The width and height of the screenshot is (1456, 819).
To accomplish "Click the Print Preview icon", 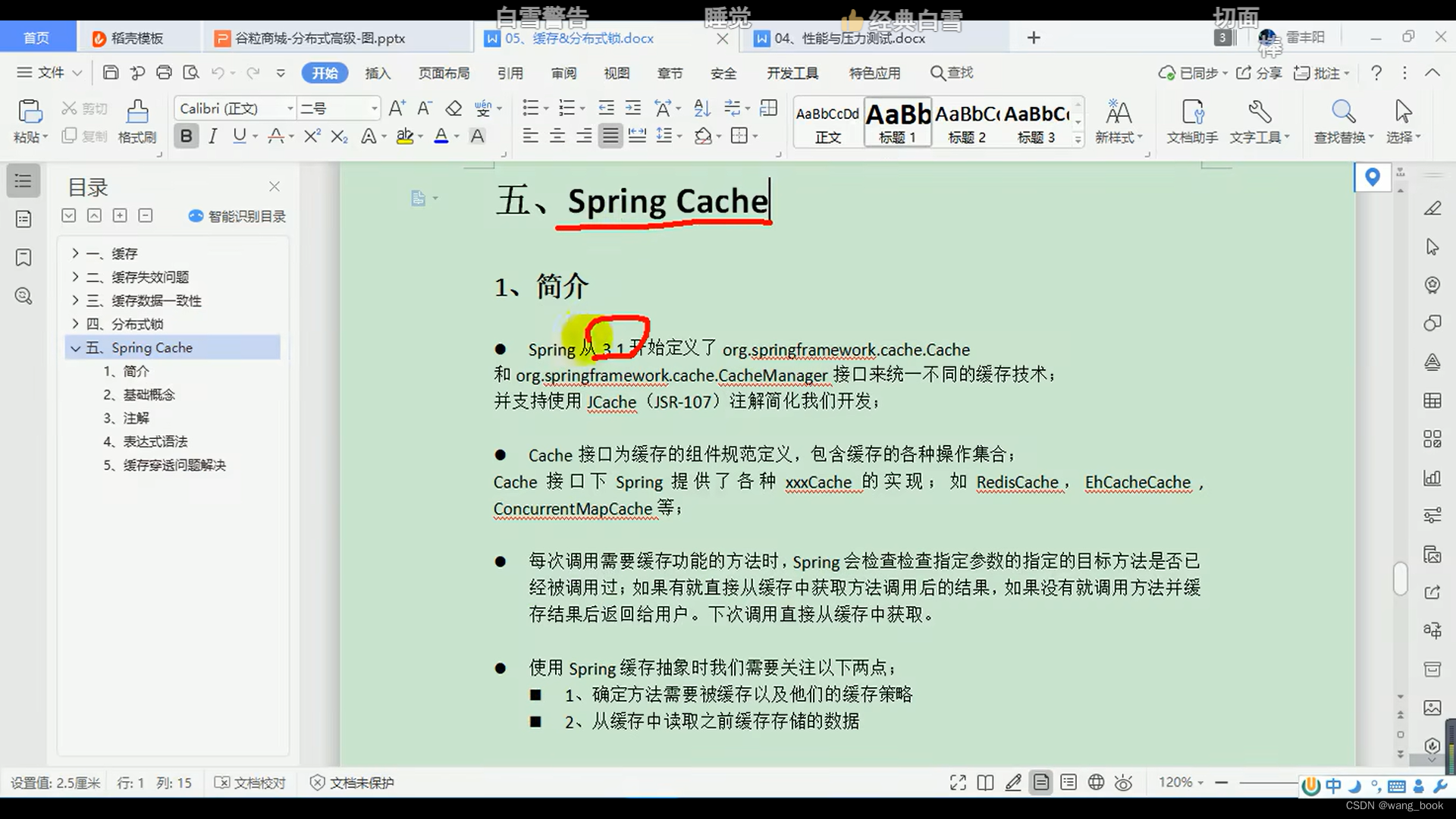I will click(x=191, y=73).
